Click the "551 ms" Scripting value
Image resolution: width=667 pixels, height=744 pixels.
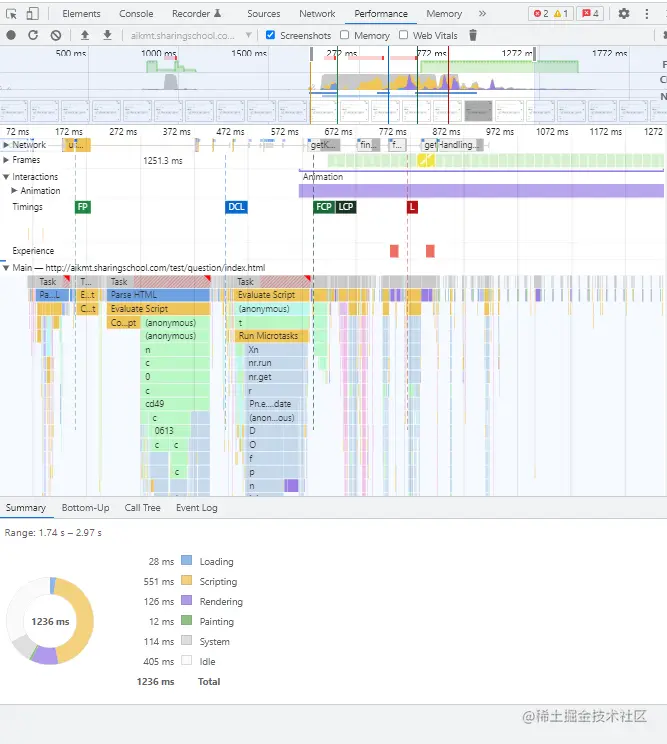point(158,581)
